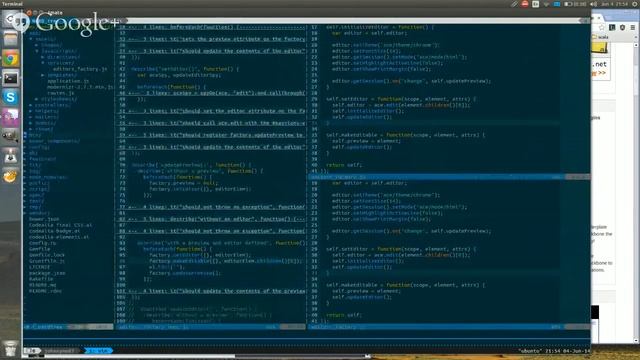
Task: Switch to the highlighted vim tmux window tab
Action: point(98,351)
